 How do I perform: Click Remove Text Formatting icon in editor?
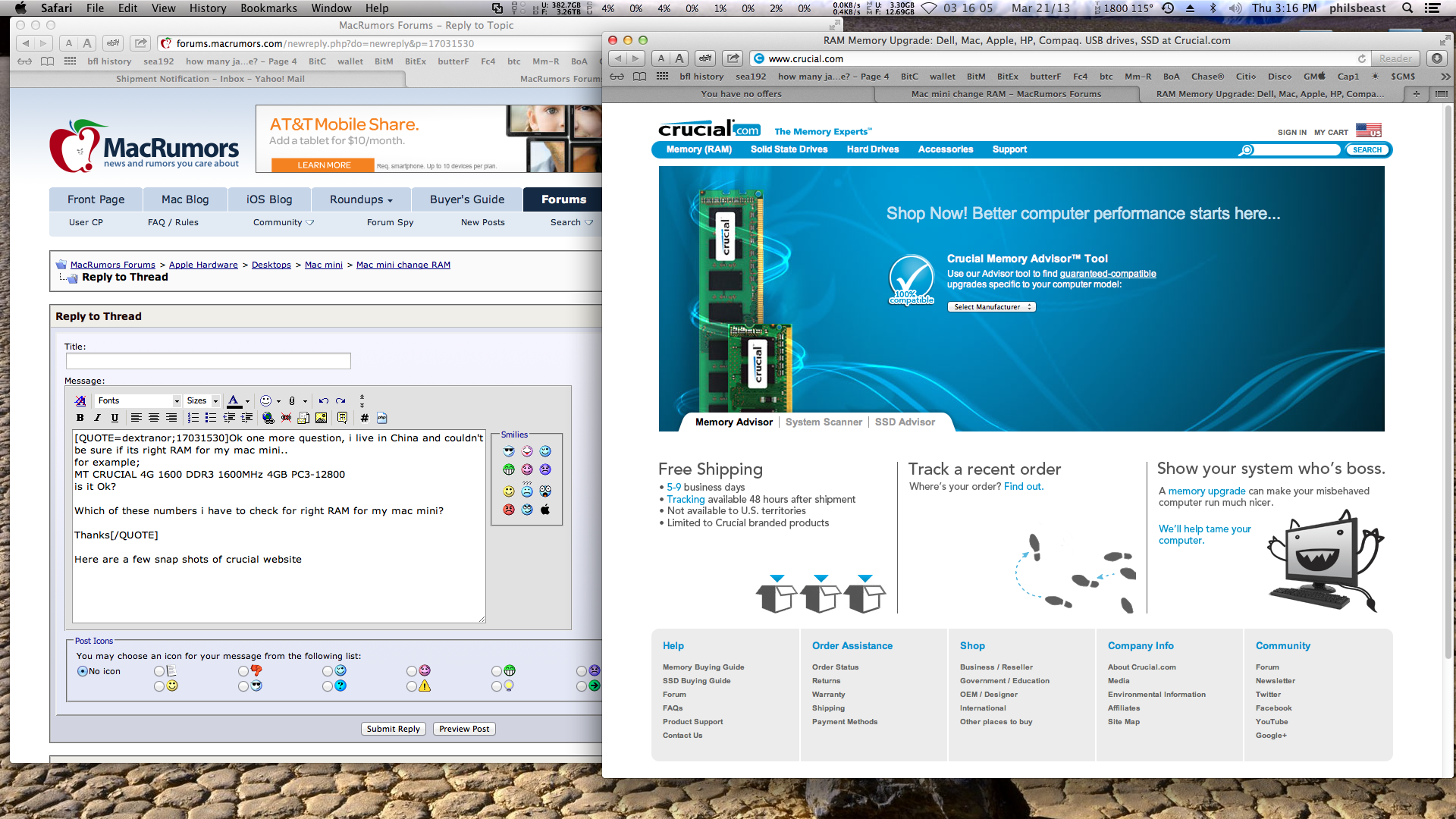pyautogui.click(x=80, y=400)
